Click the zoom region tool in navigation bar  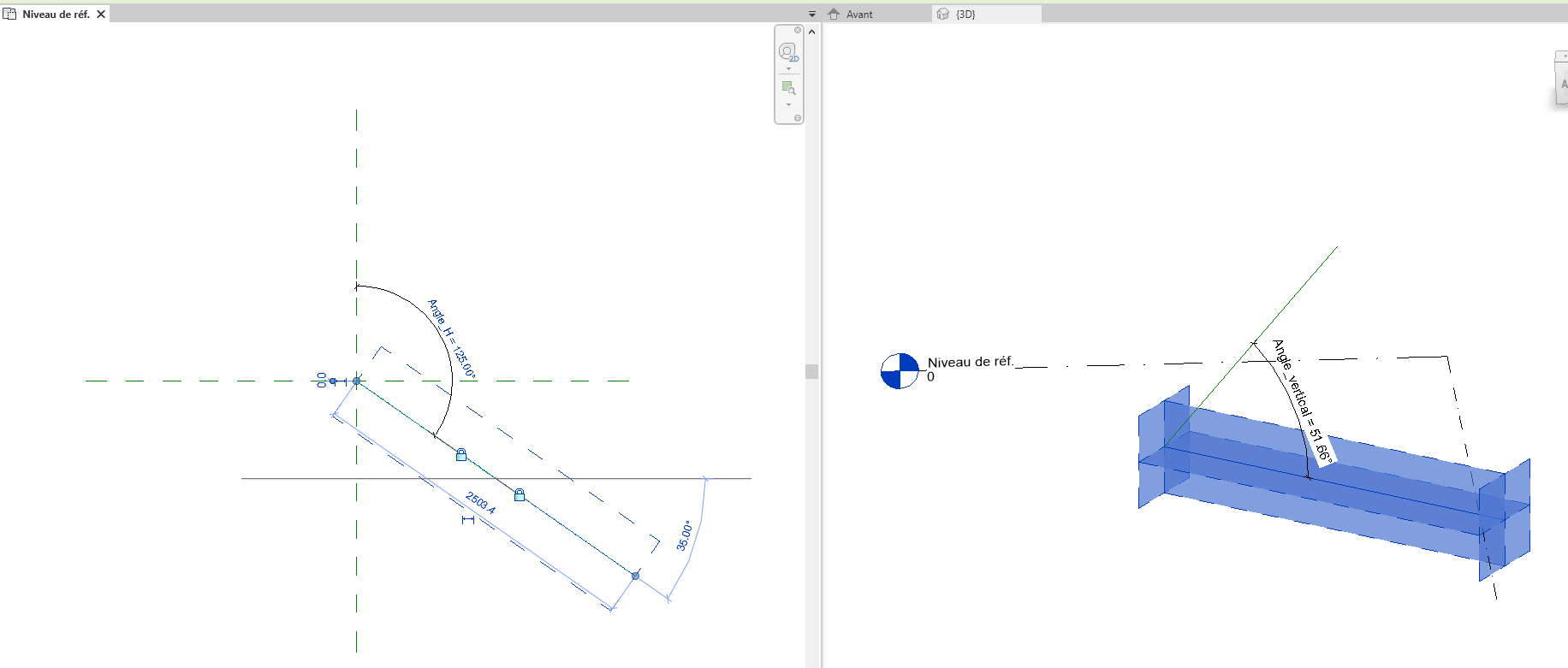coord(788,87)
